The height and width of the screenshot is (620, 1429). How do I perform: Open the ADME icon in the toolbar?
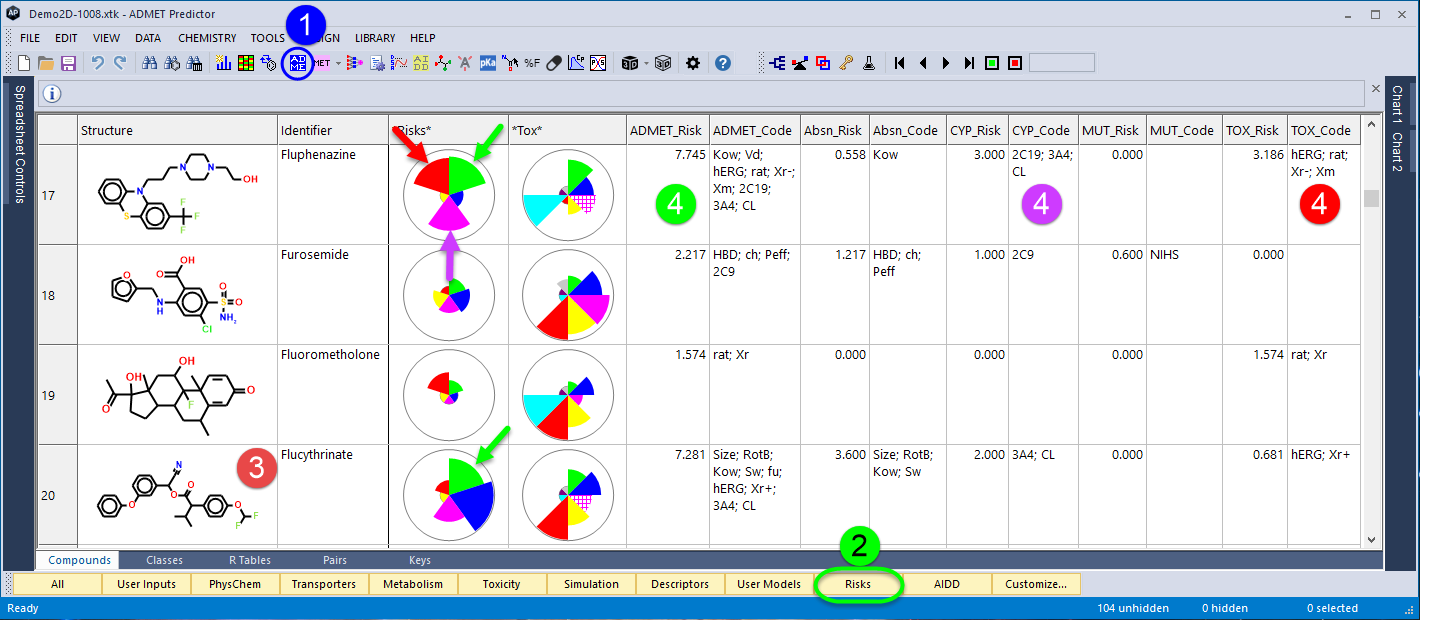tap(298, 63)
